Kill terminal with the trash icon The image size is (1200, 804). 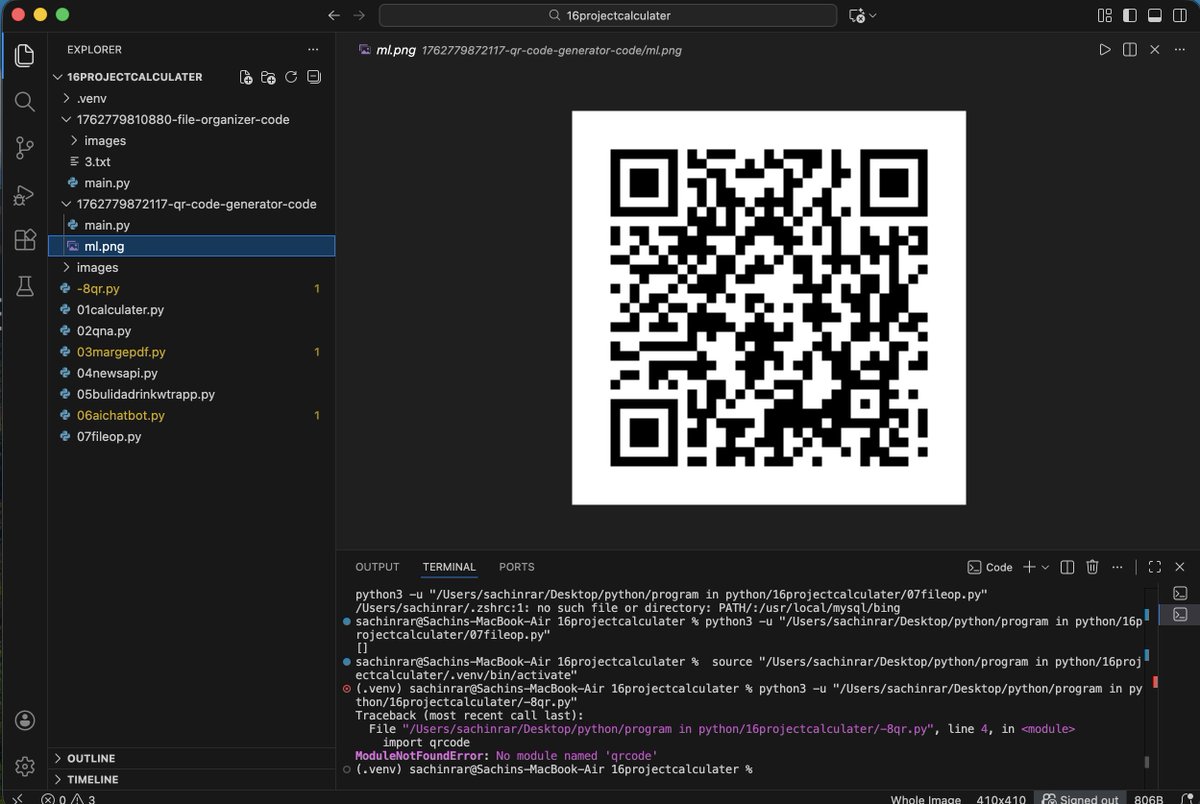click(x=1092, y=567)
